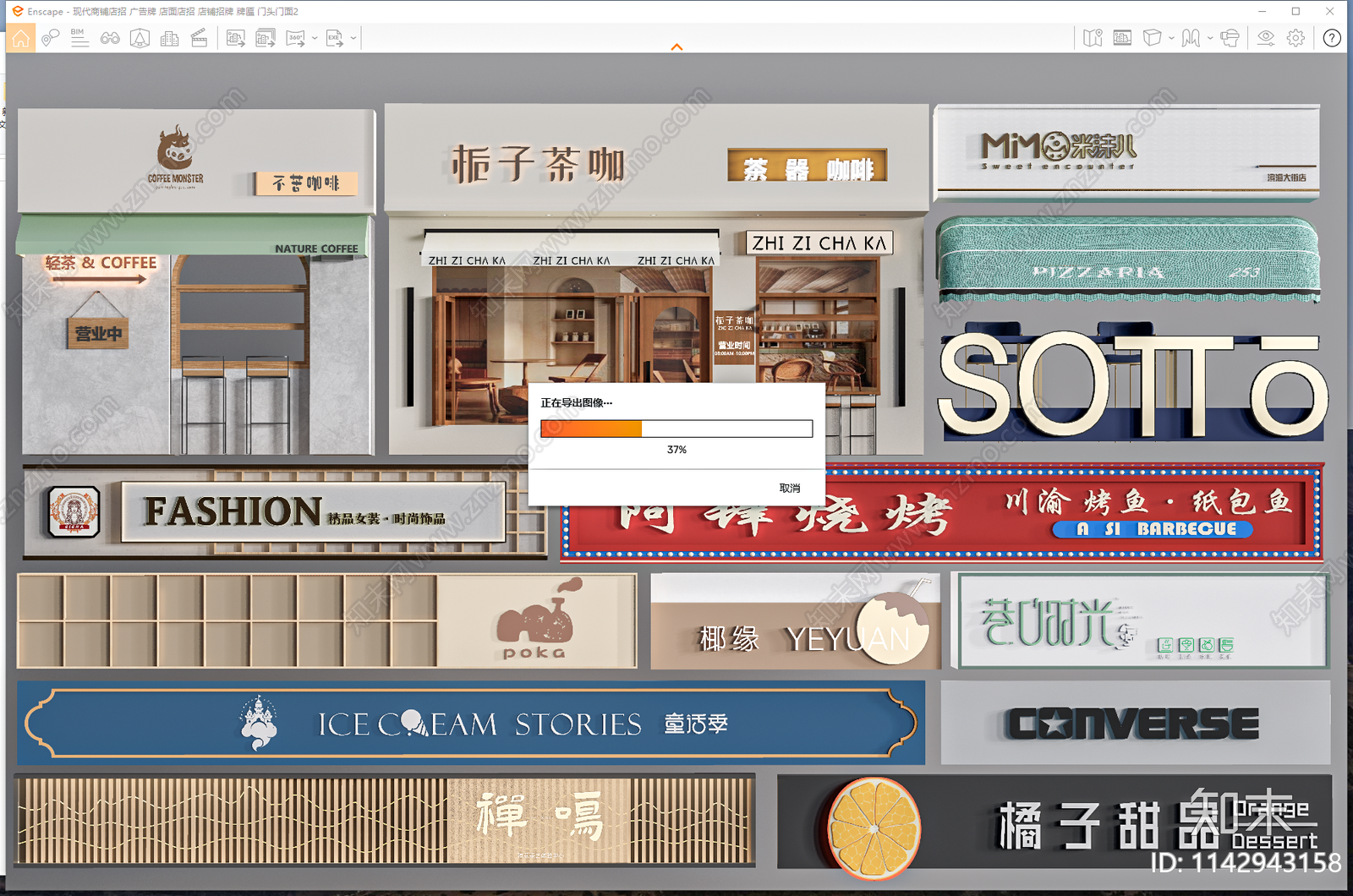Open the collaborative annotations pin icon
The image size is (1353, 896).
(51, 38)
